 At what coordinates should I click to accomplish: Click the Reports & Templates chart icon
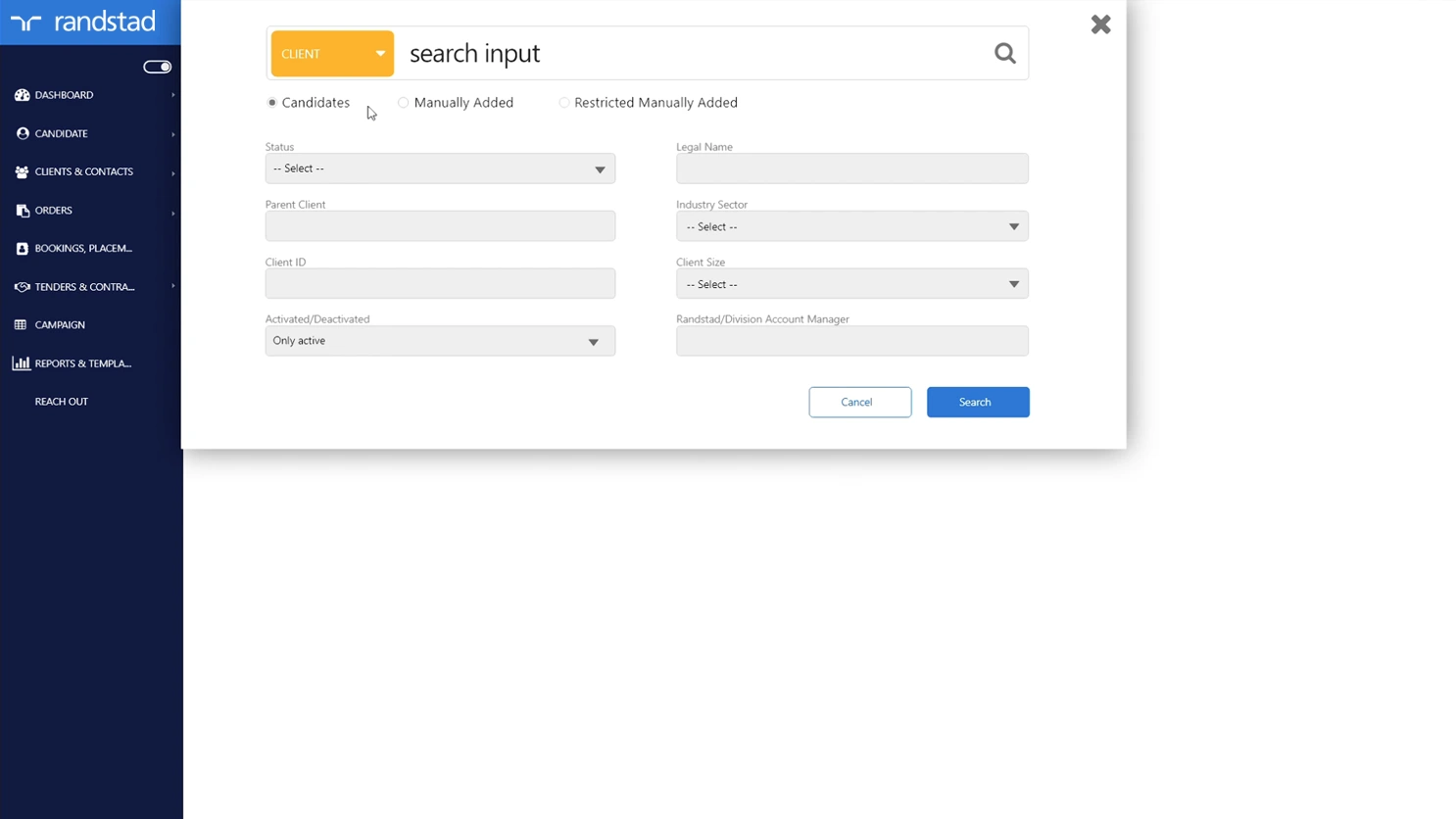coord(22,363)
